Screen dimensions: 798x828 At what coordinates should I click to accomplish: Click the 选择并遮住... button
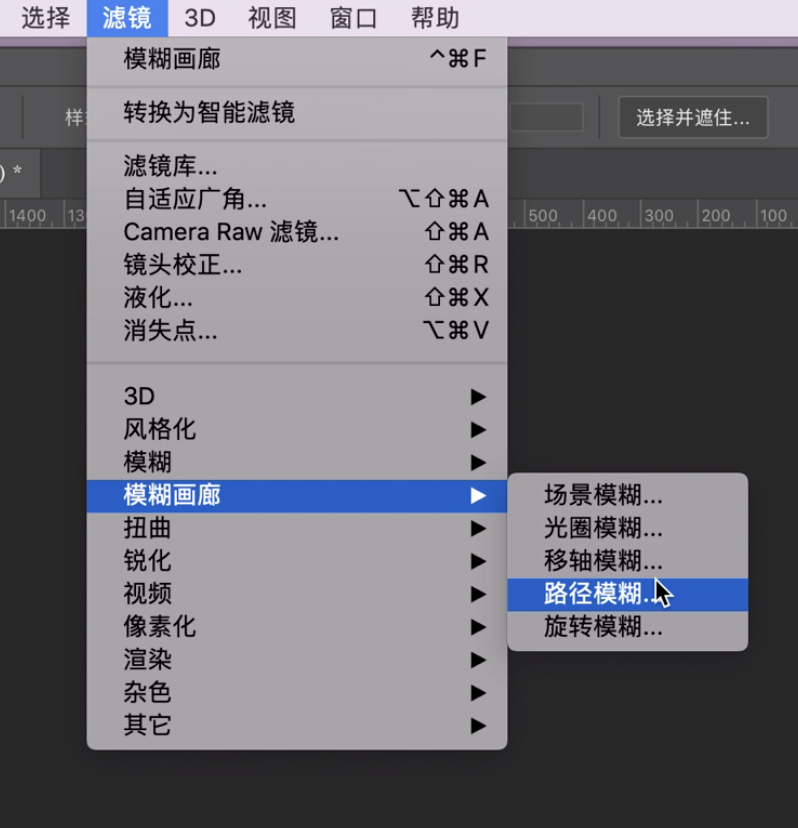tap(692, 117)
